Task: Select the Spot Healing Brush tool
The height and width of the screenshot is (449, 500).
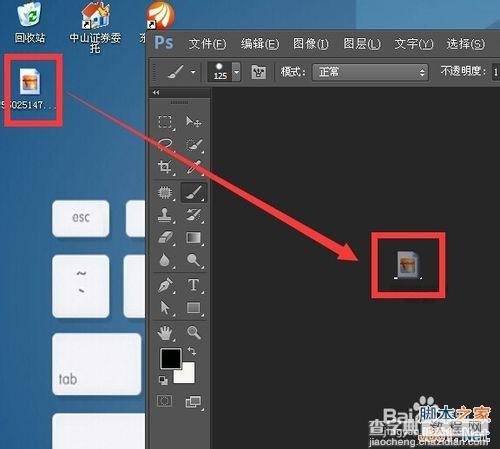Action: (x=165, y=193)
